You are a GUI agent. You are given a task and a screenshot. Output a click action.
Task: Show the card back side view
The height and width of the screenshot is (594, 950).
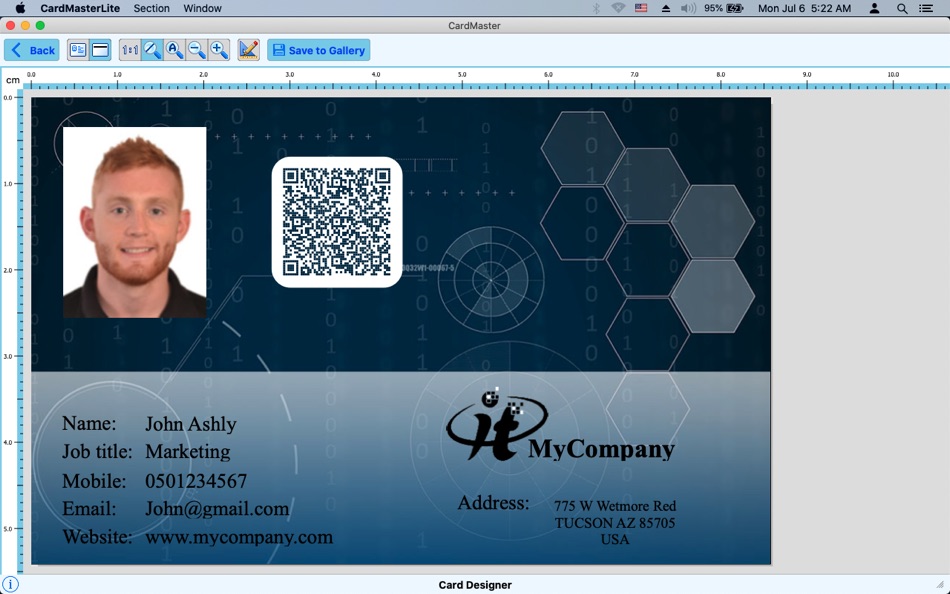pyautogui.click(x=101, y=50)
